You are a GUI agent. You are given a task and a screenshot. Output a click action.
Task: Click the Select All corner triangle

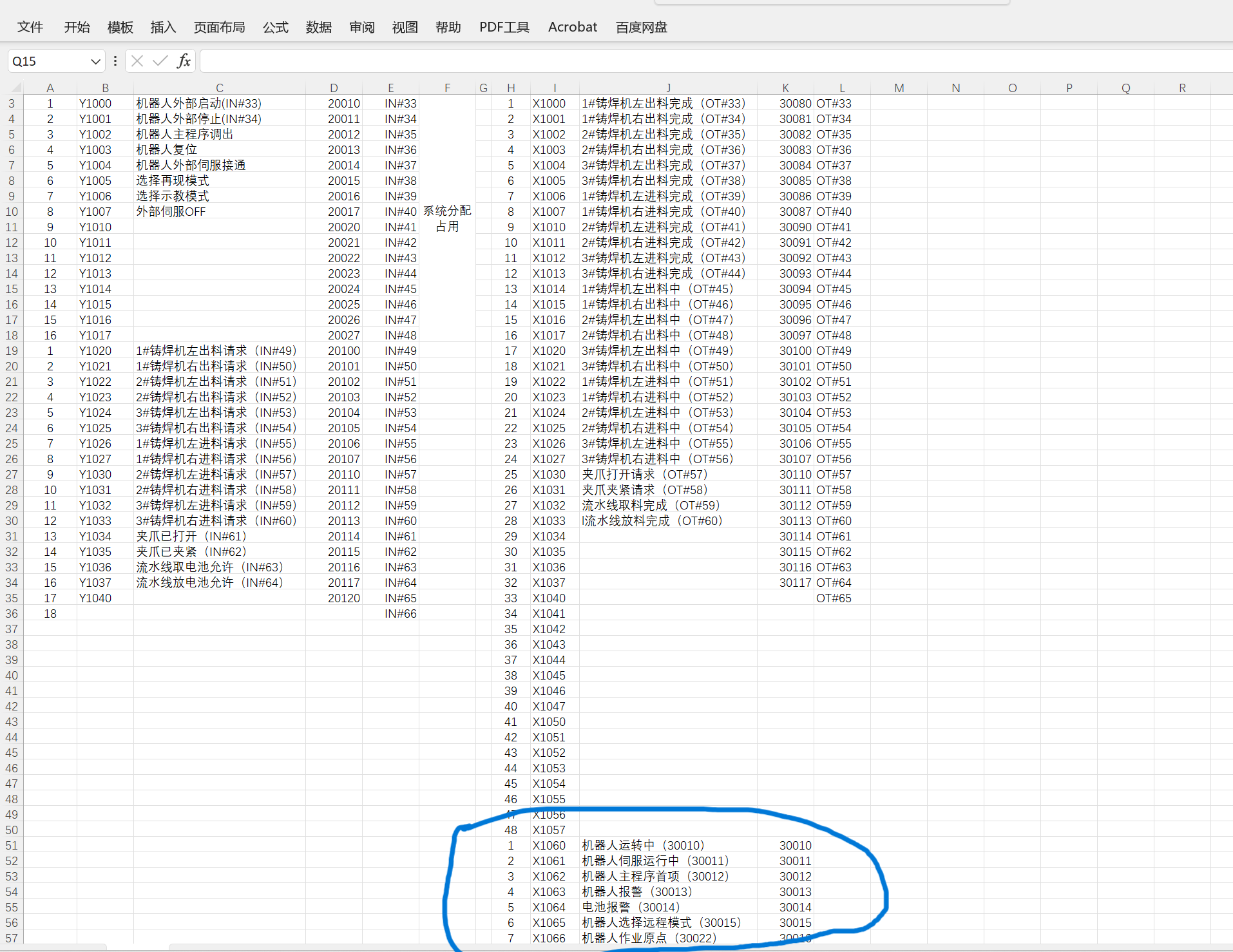click(x=15, y=88)
